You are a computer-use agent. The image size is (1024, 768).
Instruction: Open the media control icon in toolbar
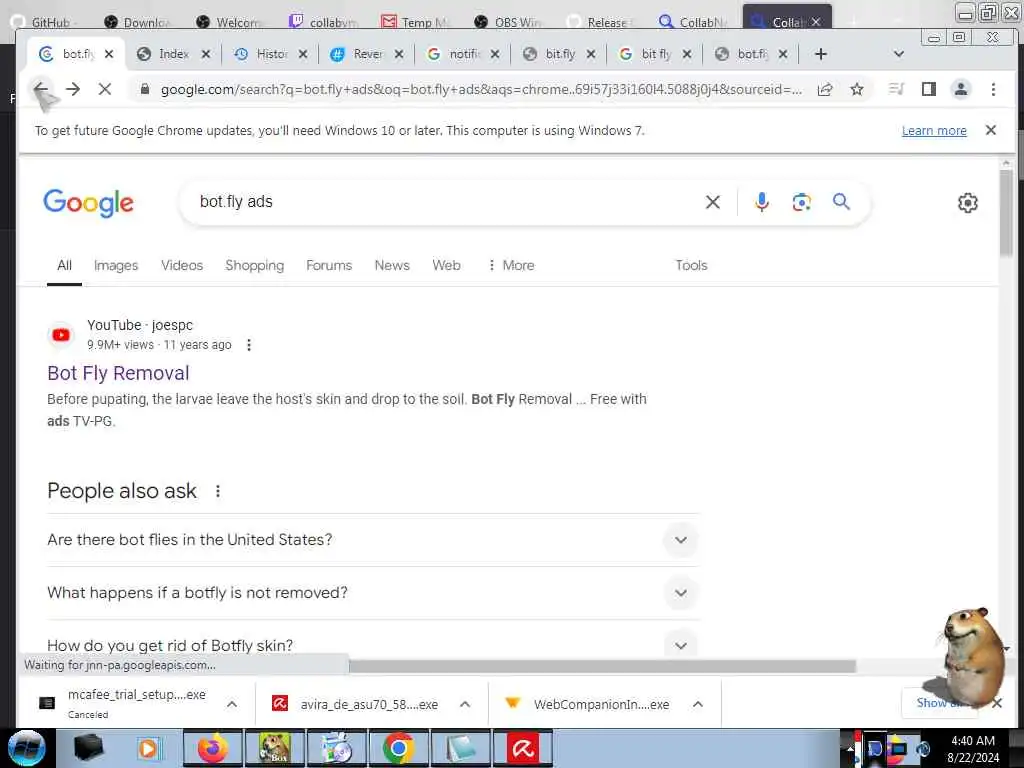pos(897,89)
